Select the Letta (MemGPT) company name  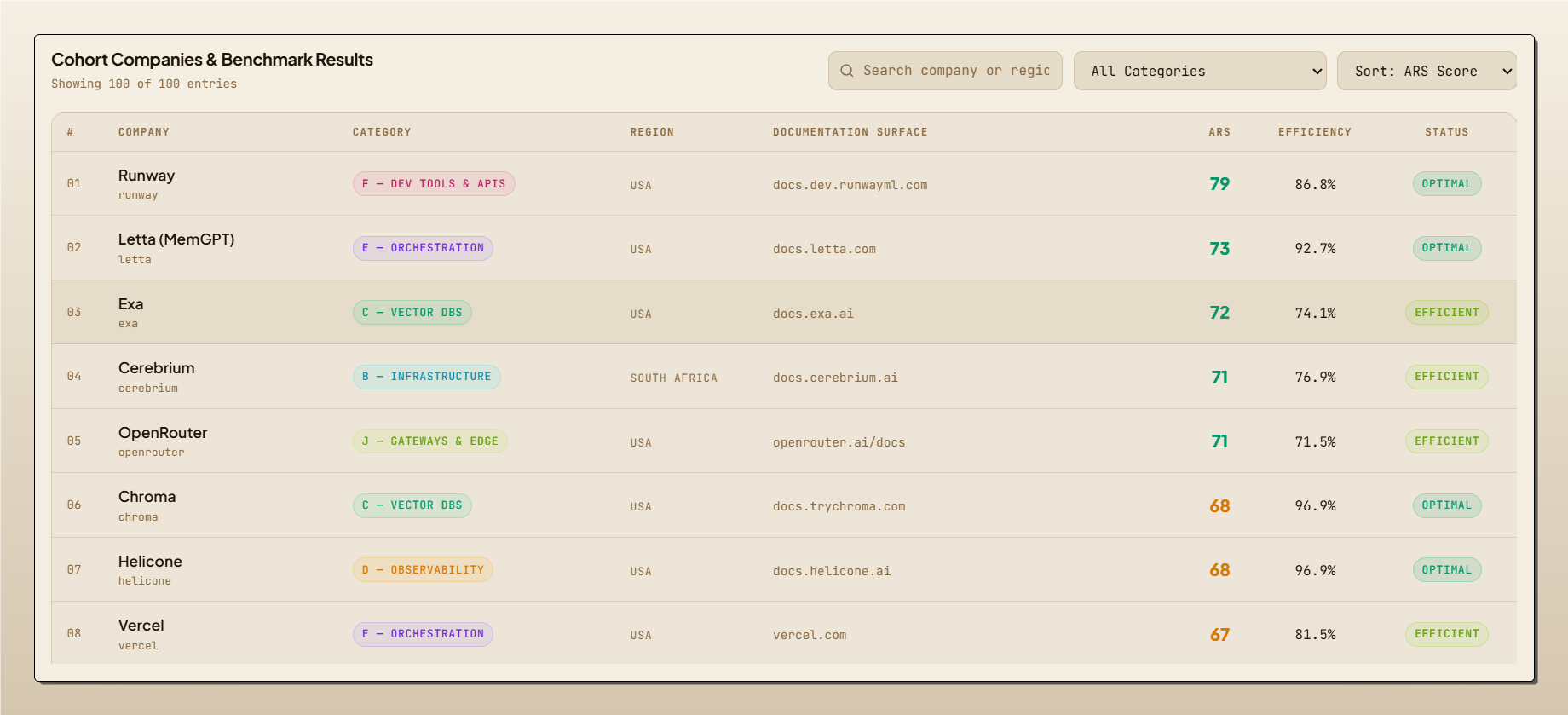click(x=176, y=239)
